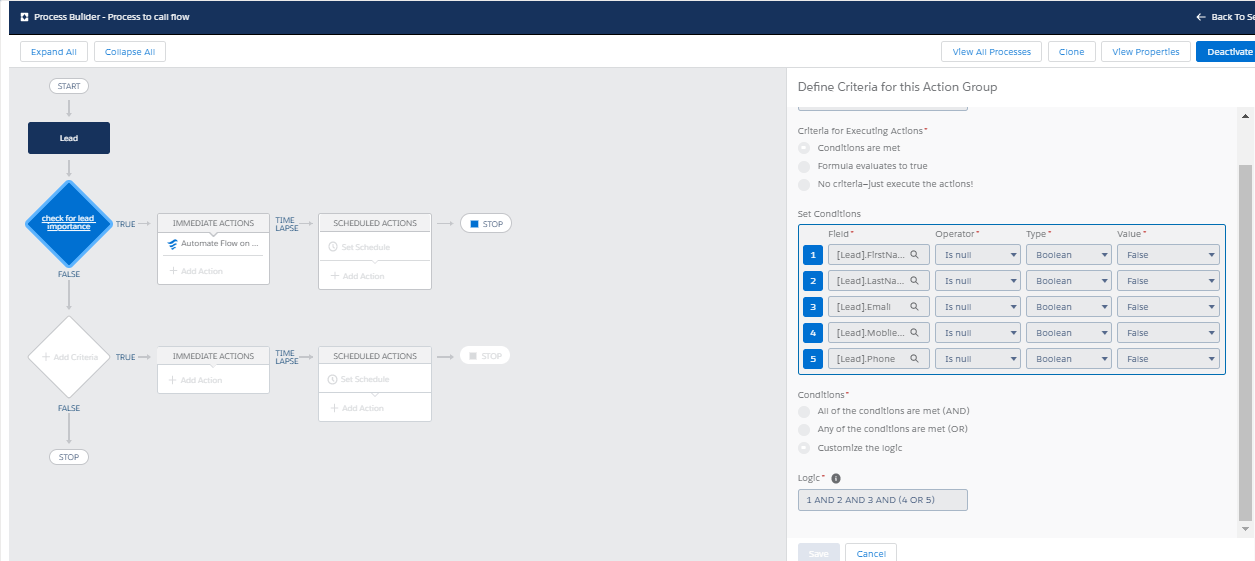Click the clock icon in Set Schedule
The height and width of the screenshot is (561, 1255).
click(x=333, y=247)
